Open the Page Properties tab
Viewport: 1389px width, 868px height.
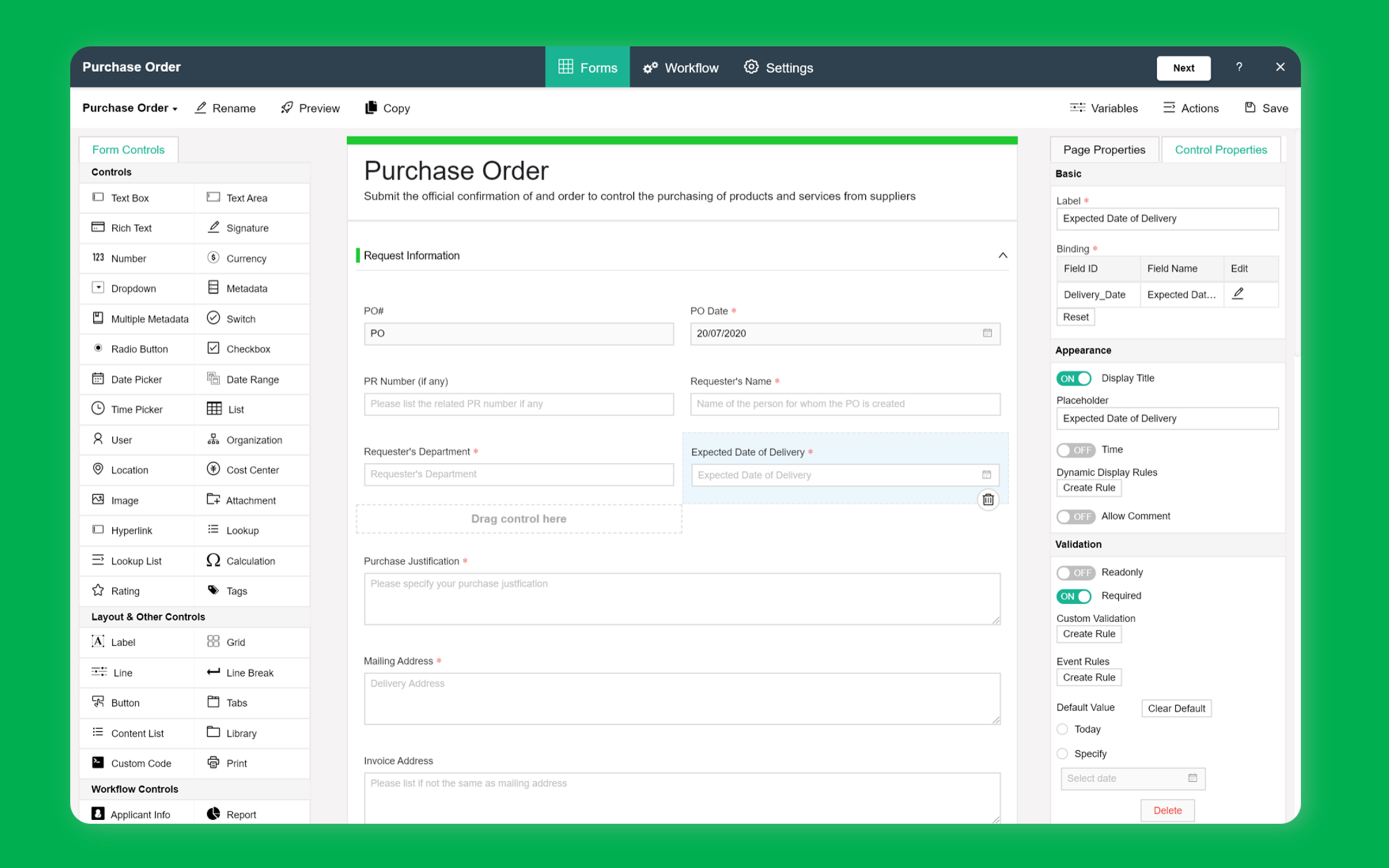click(1104, 150)
